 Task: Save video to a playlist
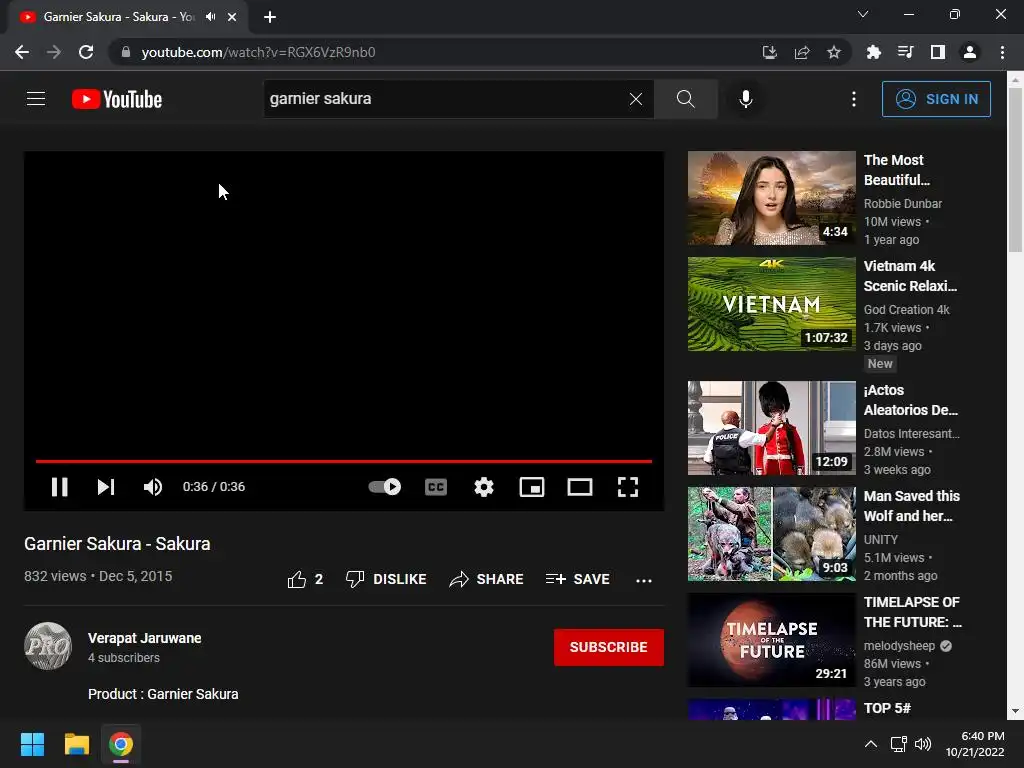coord(578,579)
